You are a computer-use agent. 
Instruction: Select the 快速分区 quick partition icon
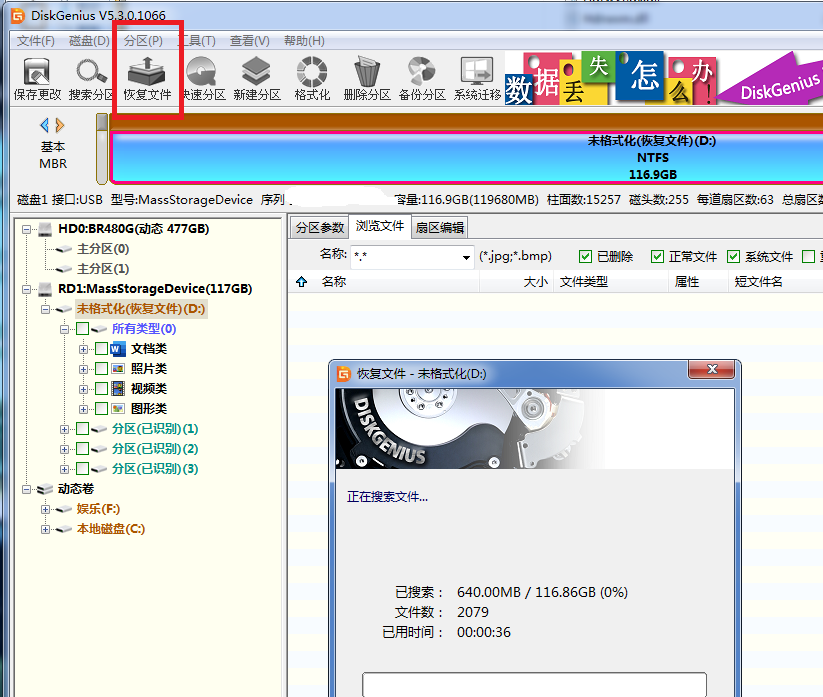pos(203,79)
